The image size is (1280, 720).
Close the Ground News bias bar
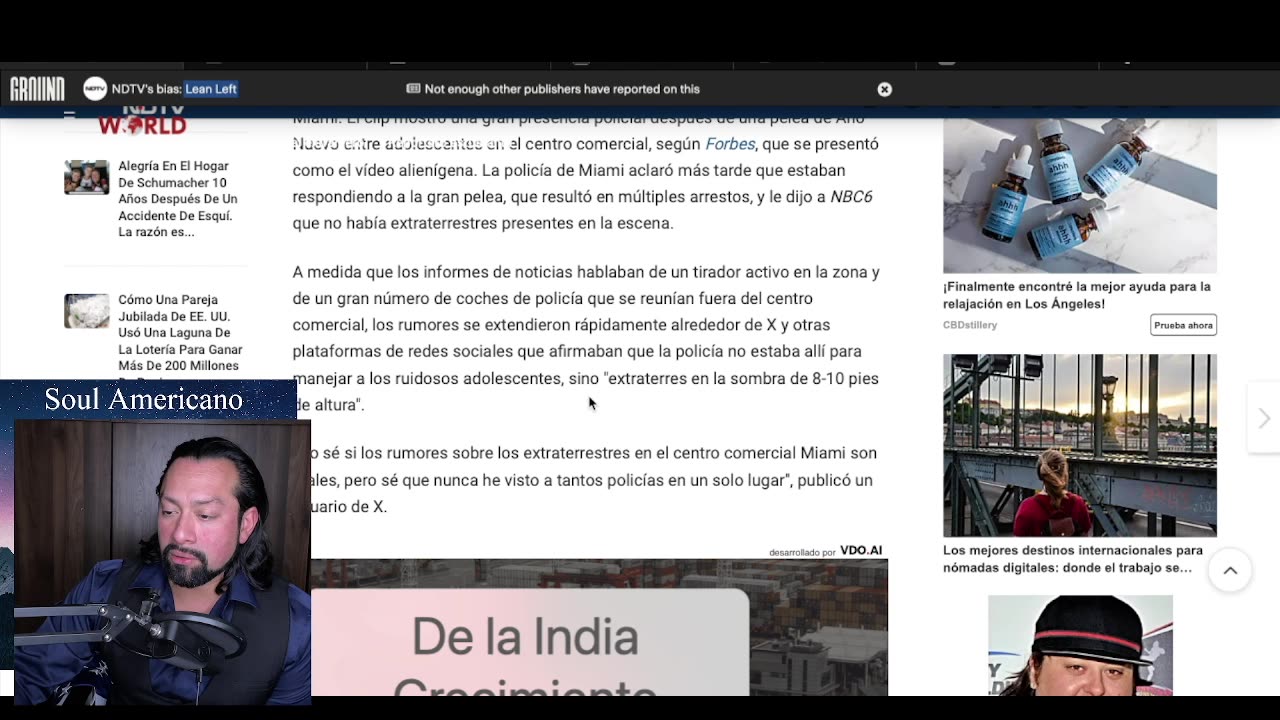click(884, 89)
